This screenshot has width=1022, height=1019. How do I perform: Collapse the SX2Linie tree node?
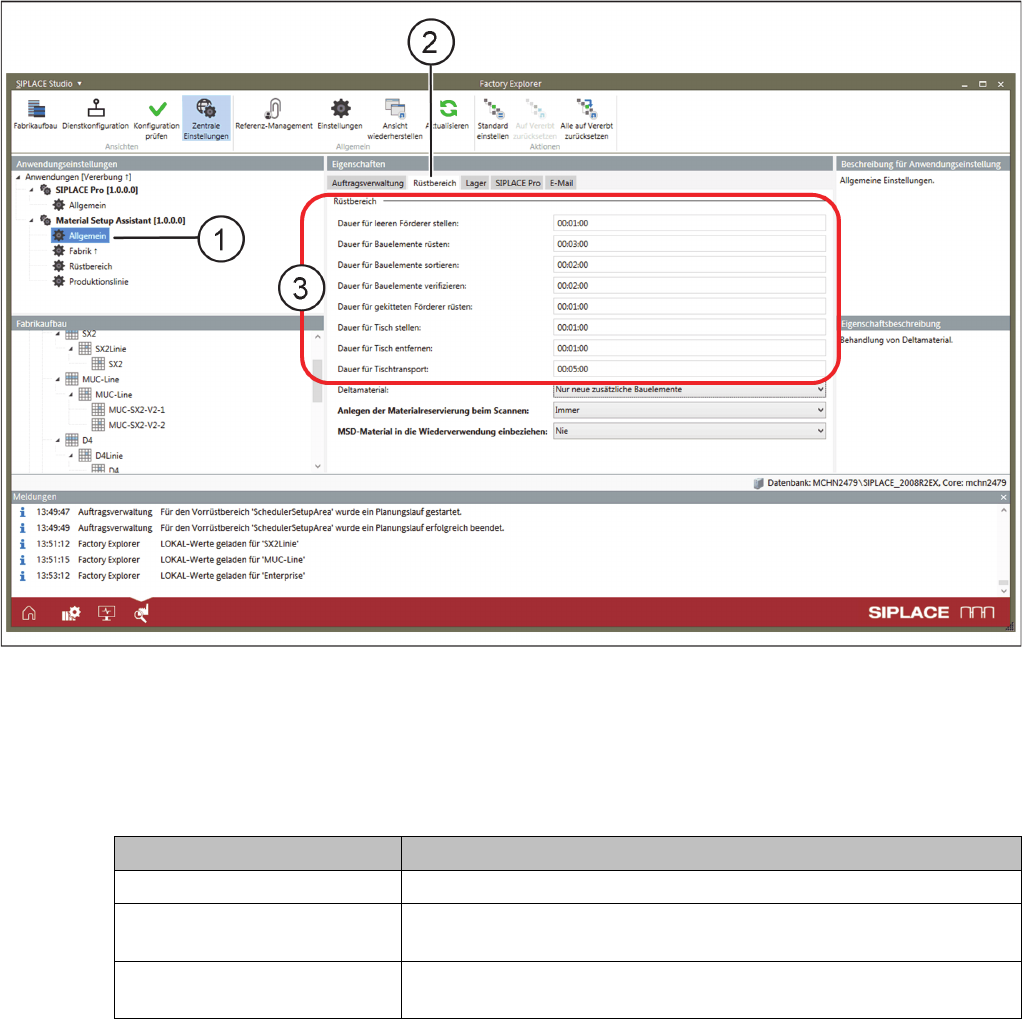71,349
